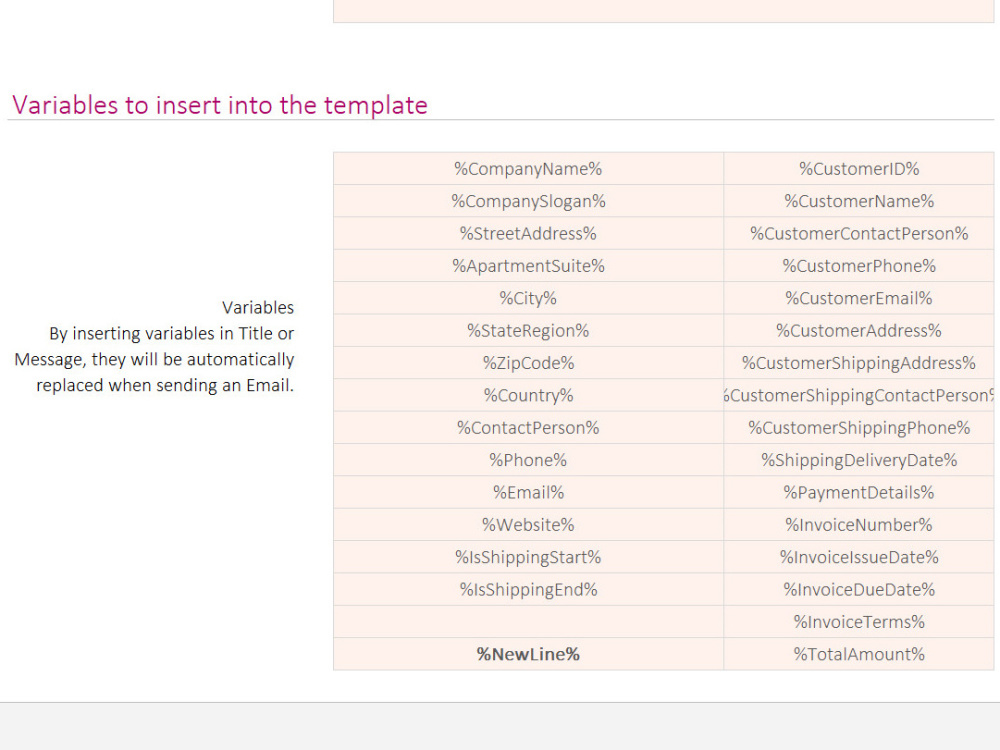The width and height of the screenshot is (1000, 750).
Task: Select the %CompanySlogan% variable cell
Action: [528, 202]
